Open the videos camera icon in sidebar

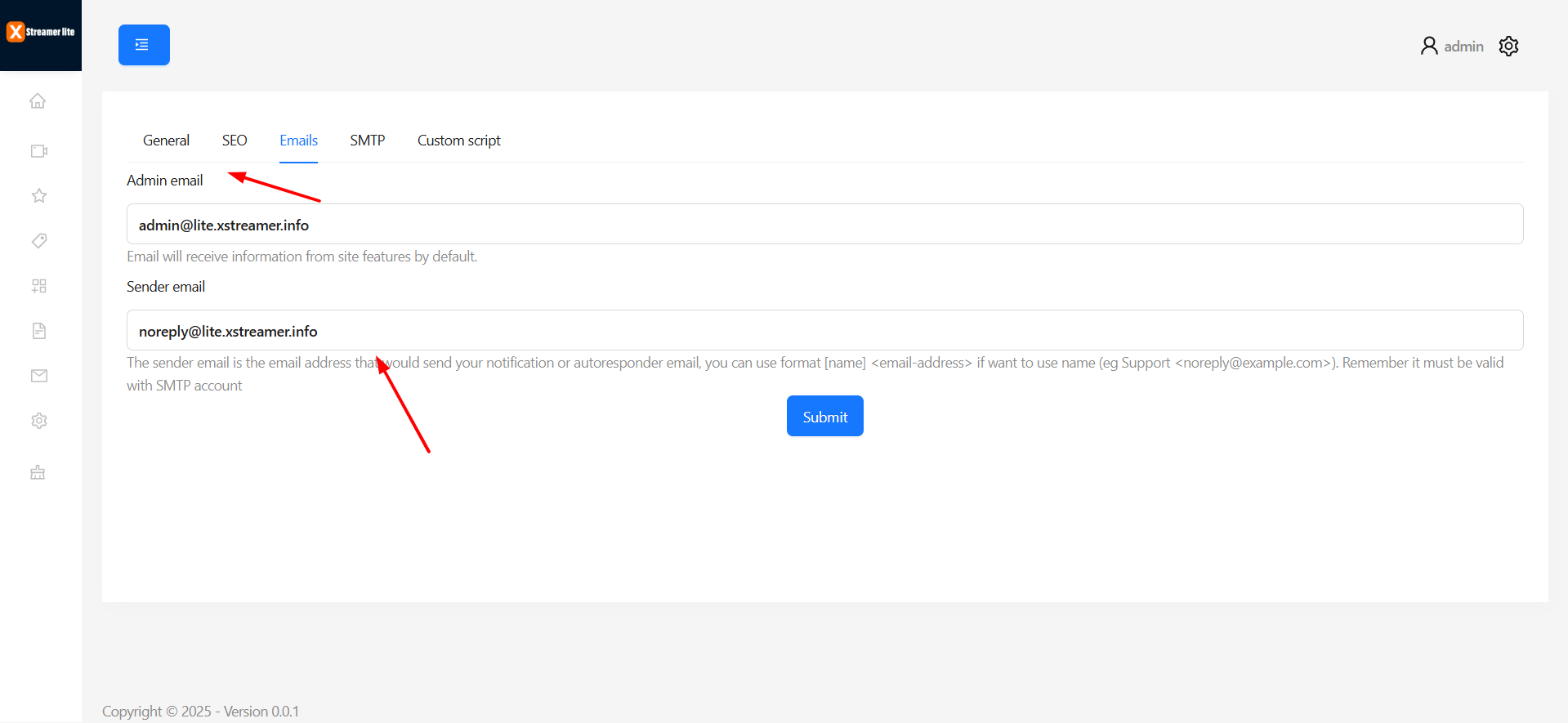39,151
